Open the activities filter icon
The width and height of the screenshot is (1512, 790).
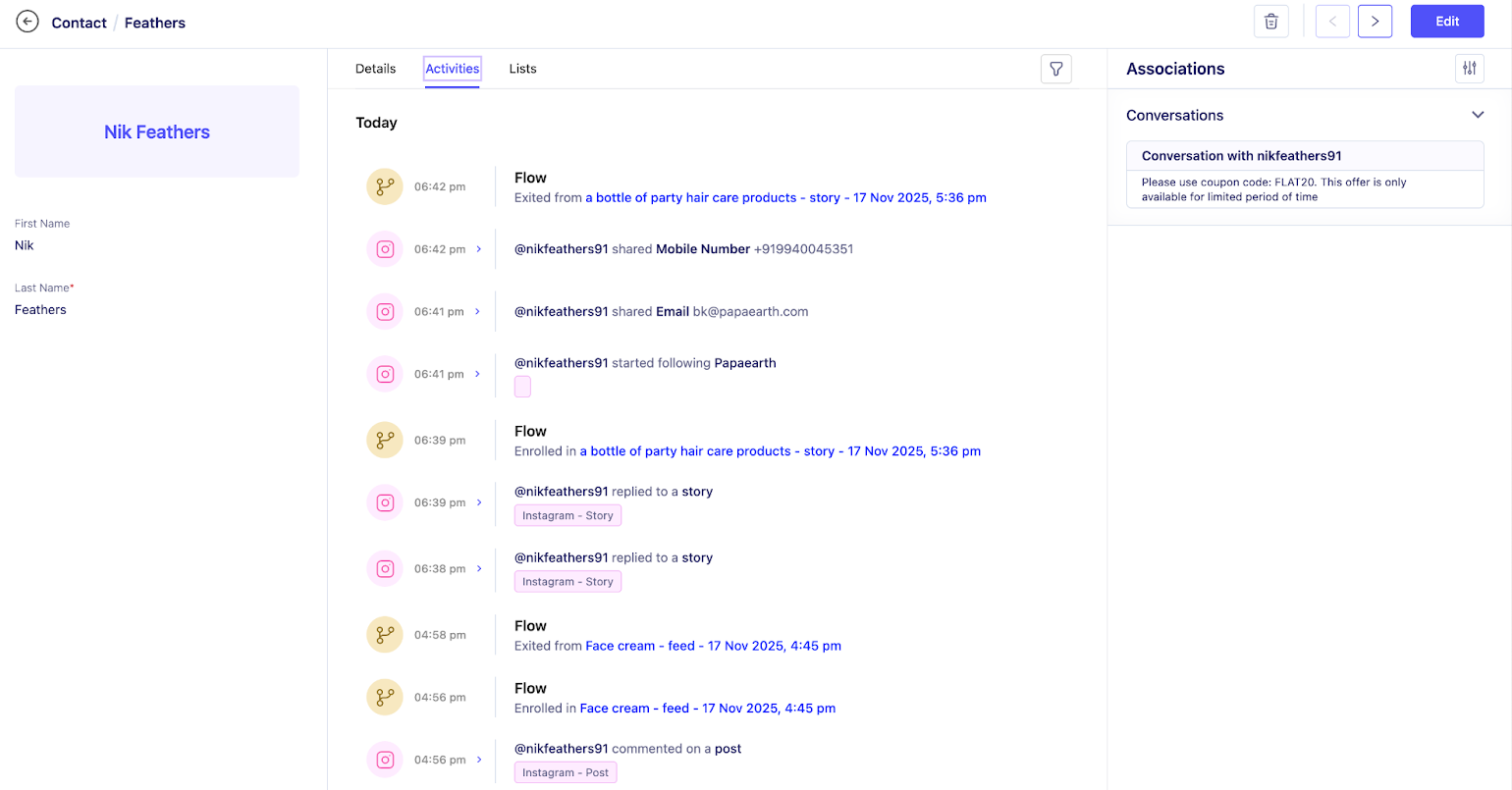pos(1055,69)
